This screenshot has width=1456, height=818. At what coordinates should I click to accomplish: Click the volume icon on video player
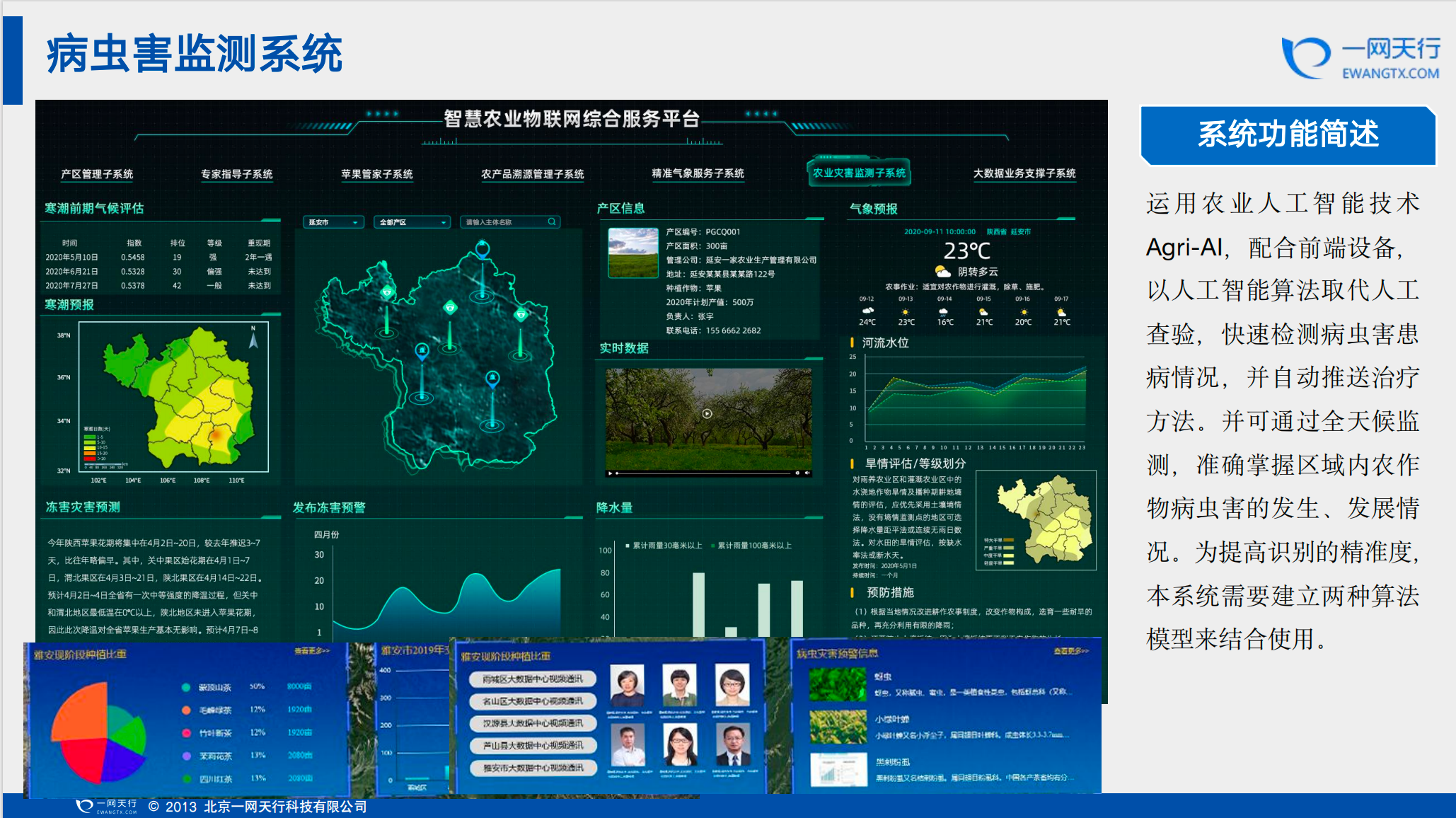[x=807, y=473]
